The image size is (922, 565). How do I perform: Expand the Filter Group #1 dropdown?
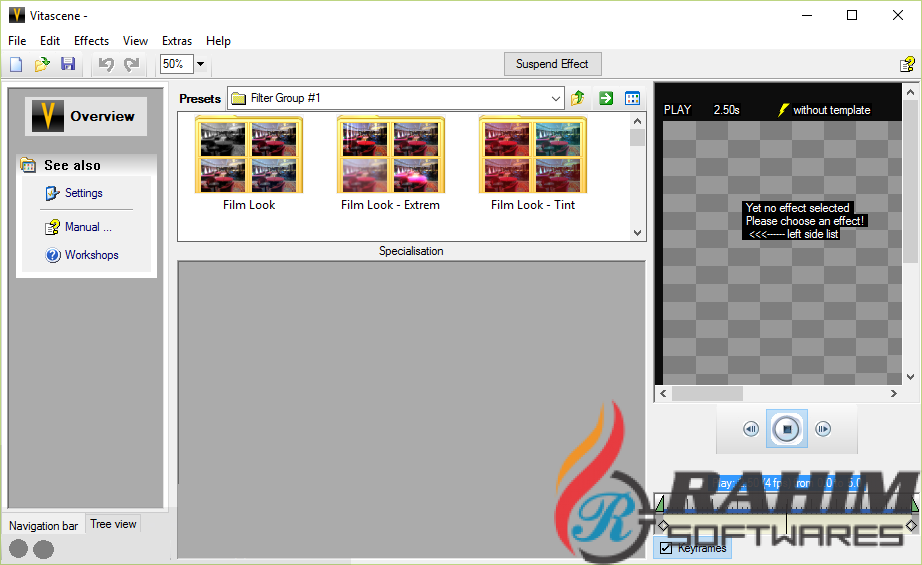(x=556, y=99)
